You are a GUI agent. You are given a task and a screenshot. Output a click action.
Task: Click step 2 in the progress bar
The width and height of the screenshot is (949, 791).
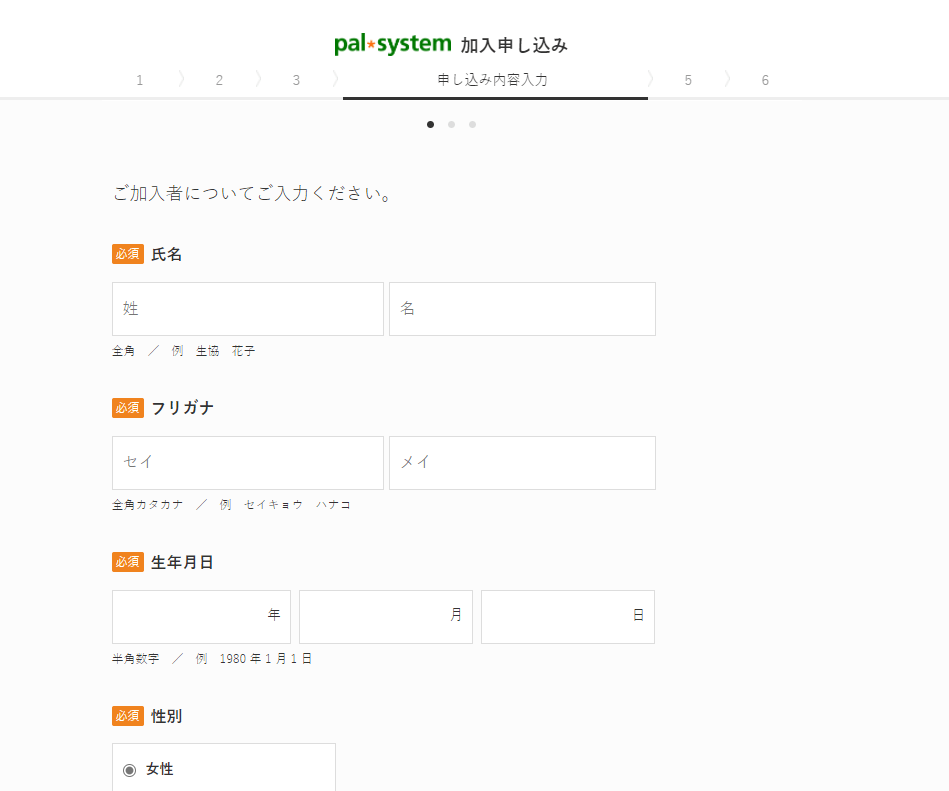point(219,79)
